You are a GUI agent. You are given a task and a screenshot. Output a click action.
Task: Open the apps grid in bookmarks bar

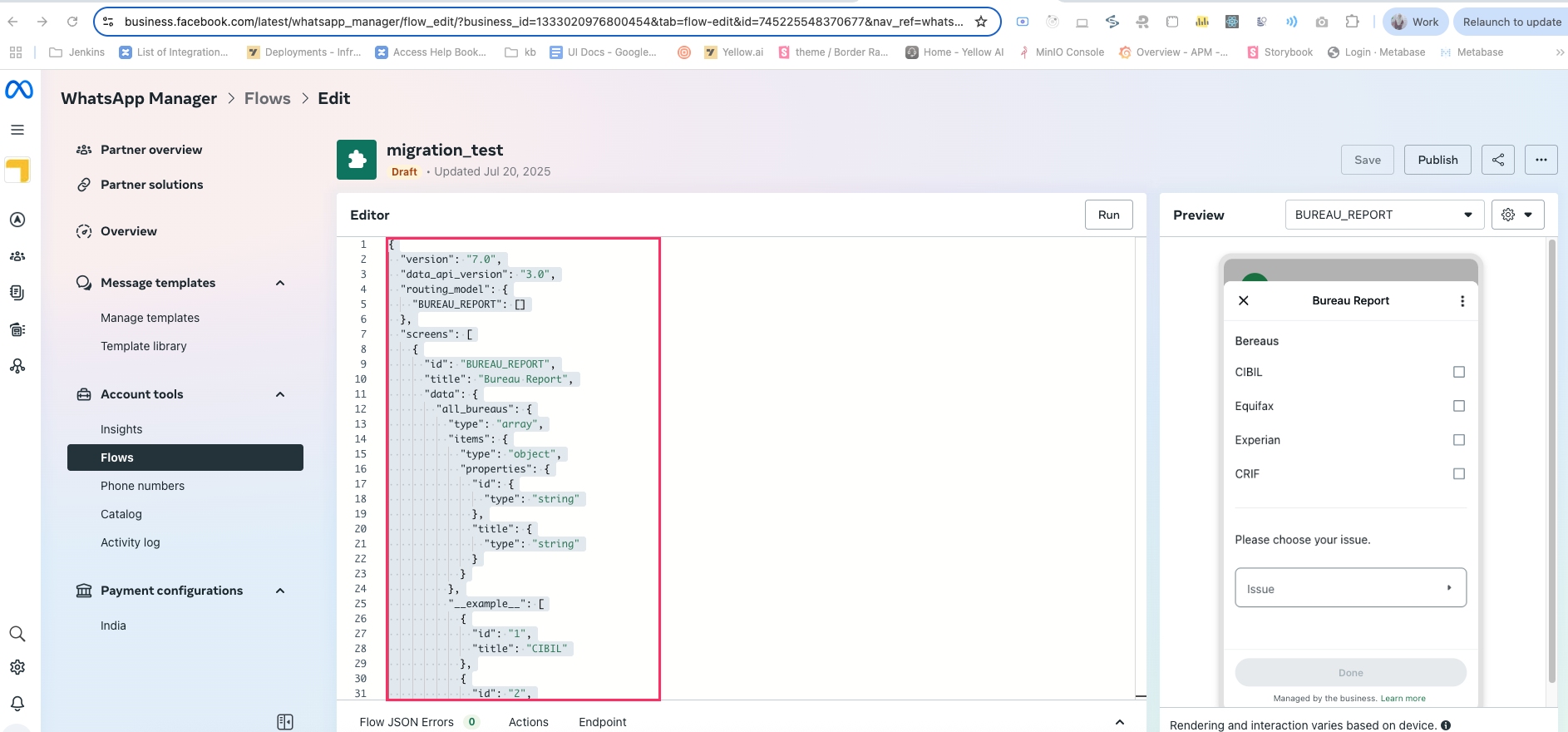(x=16, y=52)
